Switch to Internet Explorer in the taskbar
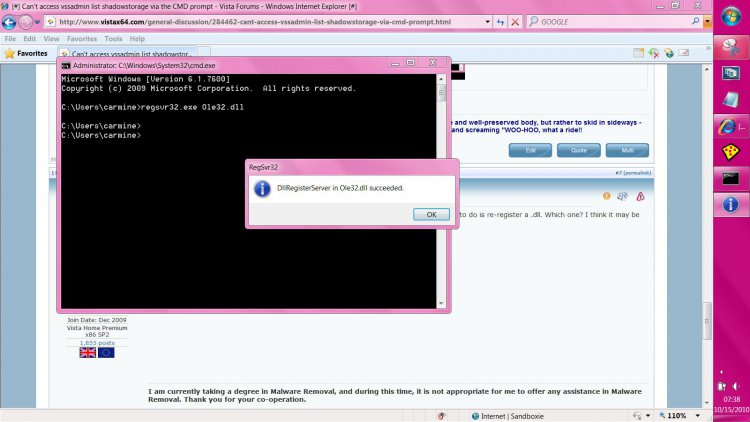 tap(731, 126)
